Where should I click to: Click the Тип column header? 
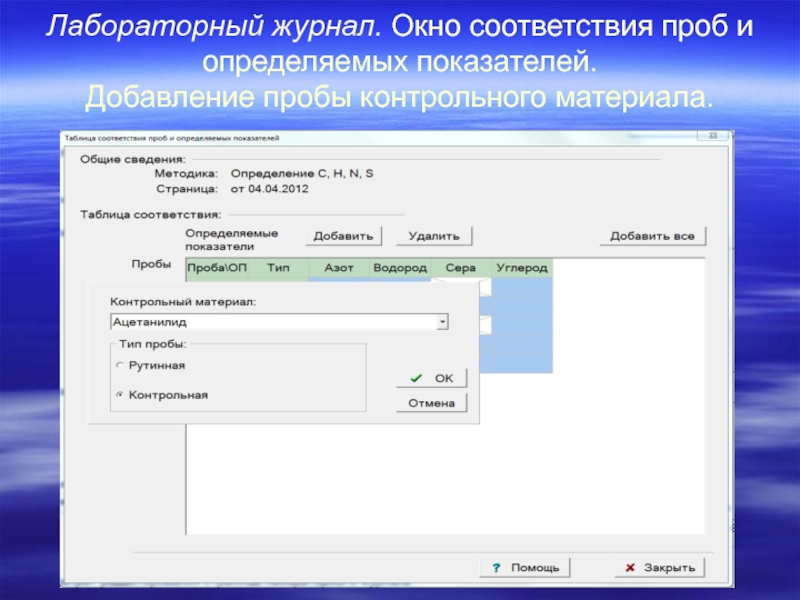(x=278, y=268)
